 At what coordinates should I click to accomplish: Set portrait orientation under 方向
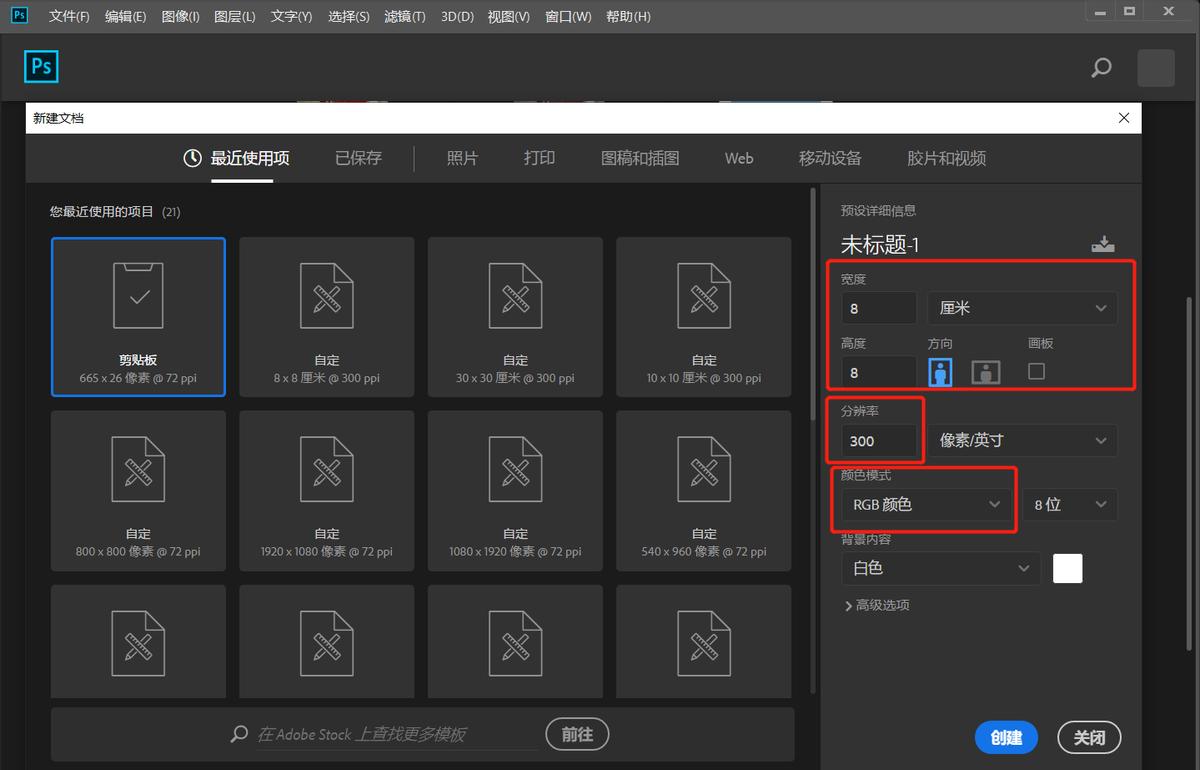pos(940,371)
